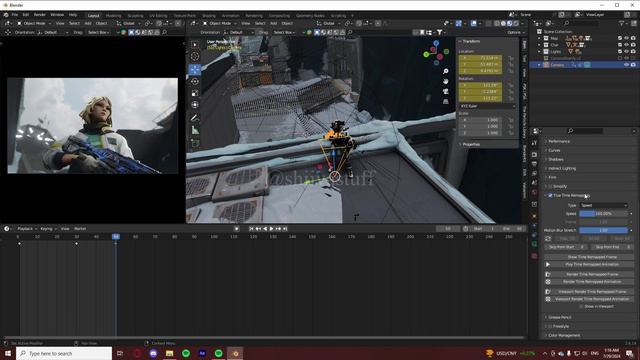Open the outliner filter funnel icon

click(x=622, y=23)
